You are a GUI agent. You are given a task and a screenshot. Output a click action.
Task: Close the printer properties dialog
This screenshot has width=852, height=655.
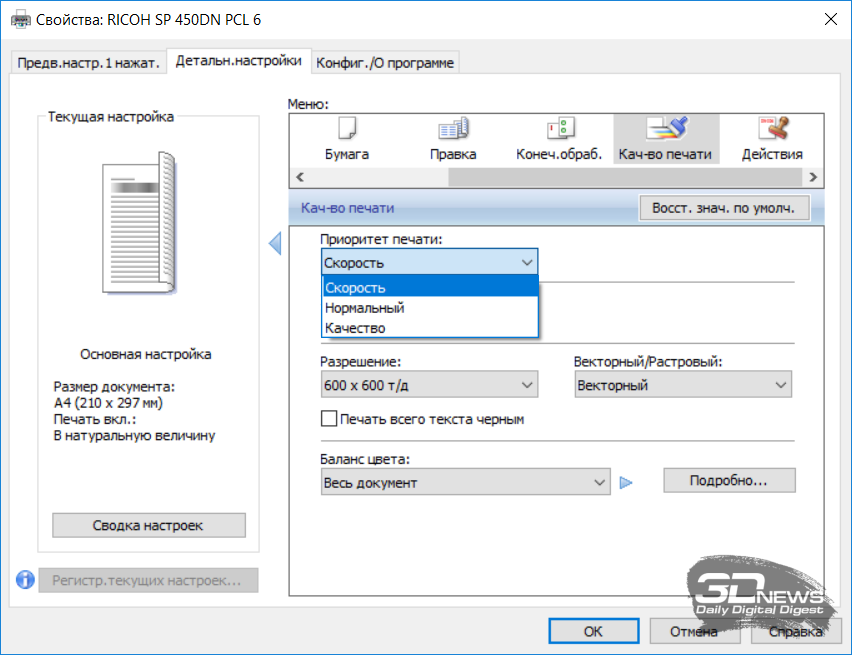(x=831, y=20)
